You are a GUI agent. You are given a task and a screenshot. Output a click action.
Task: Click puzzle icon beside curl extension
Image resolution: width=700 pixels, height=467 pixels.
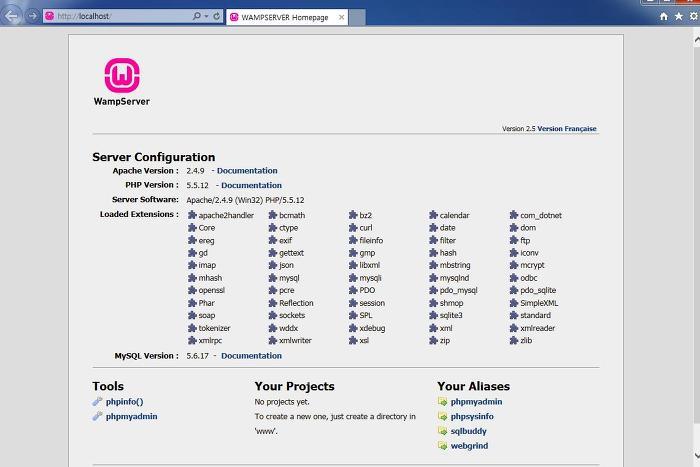(x=353, y=227)
